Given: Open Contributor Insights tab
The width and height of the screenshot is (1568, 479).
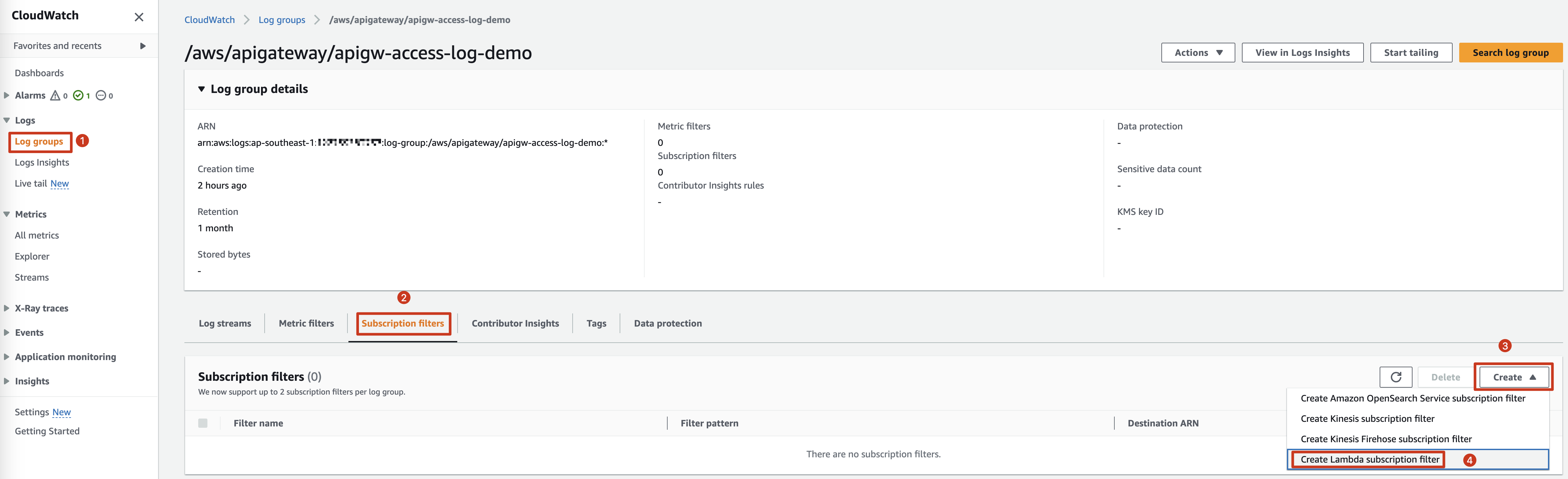Looking at the screenshot, I should tap(515, 324).
